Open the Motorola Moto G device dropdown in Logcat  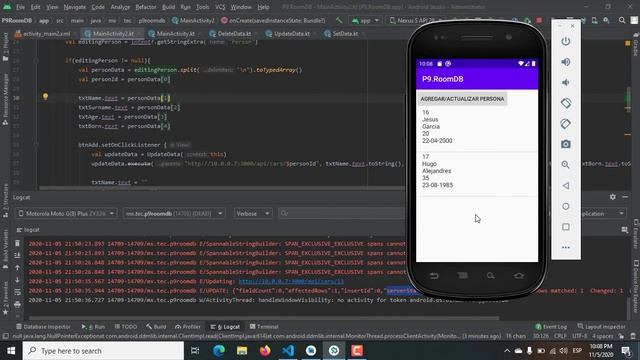pos(67,213)
